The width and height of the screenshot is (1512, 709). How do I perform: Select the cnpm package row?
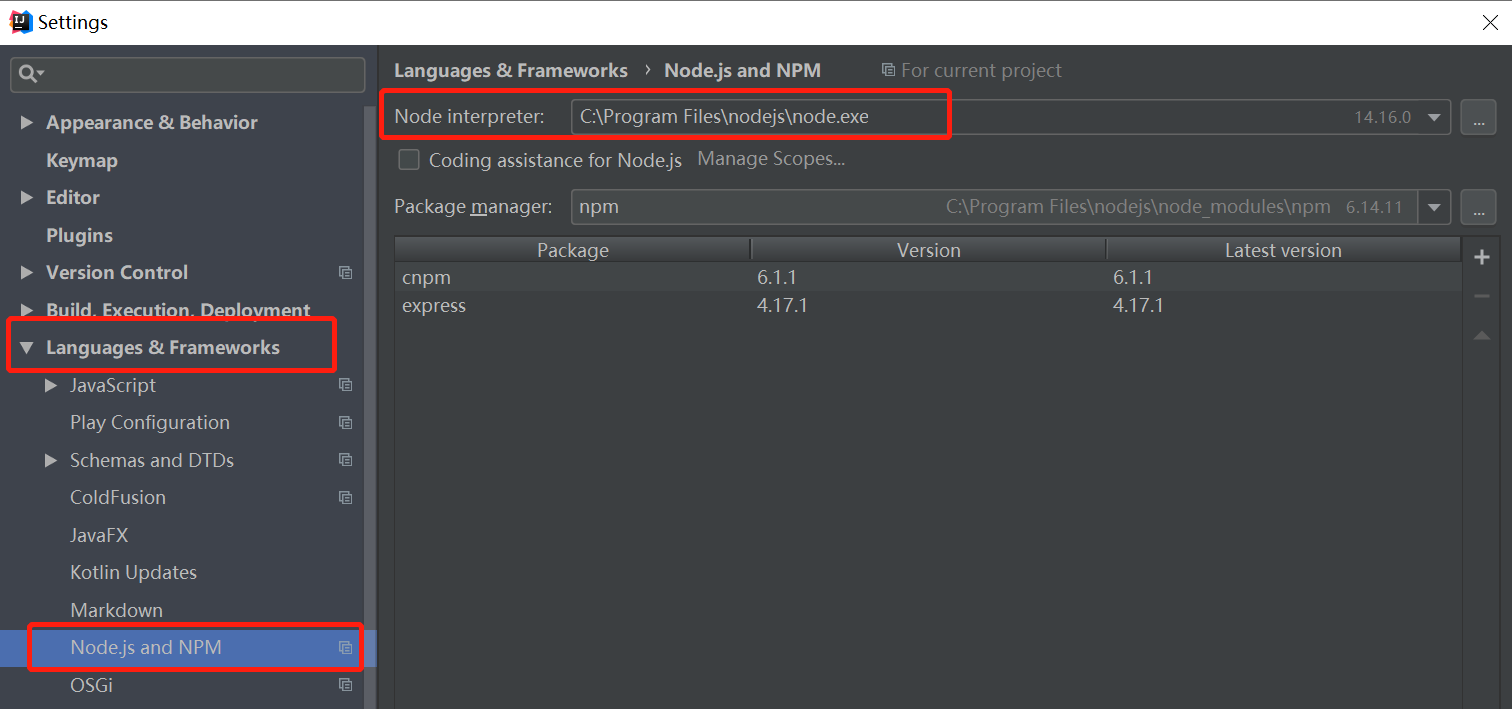tap(928, 277)
